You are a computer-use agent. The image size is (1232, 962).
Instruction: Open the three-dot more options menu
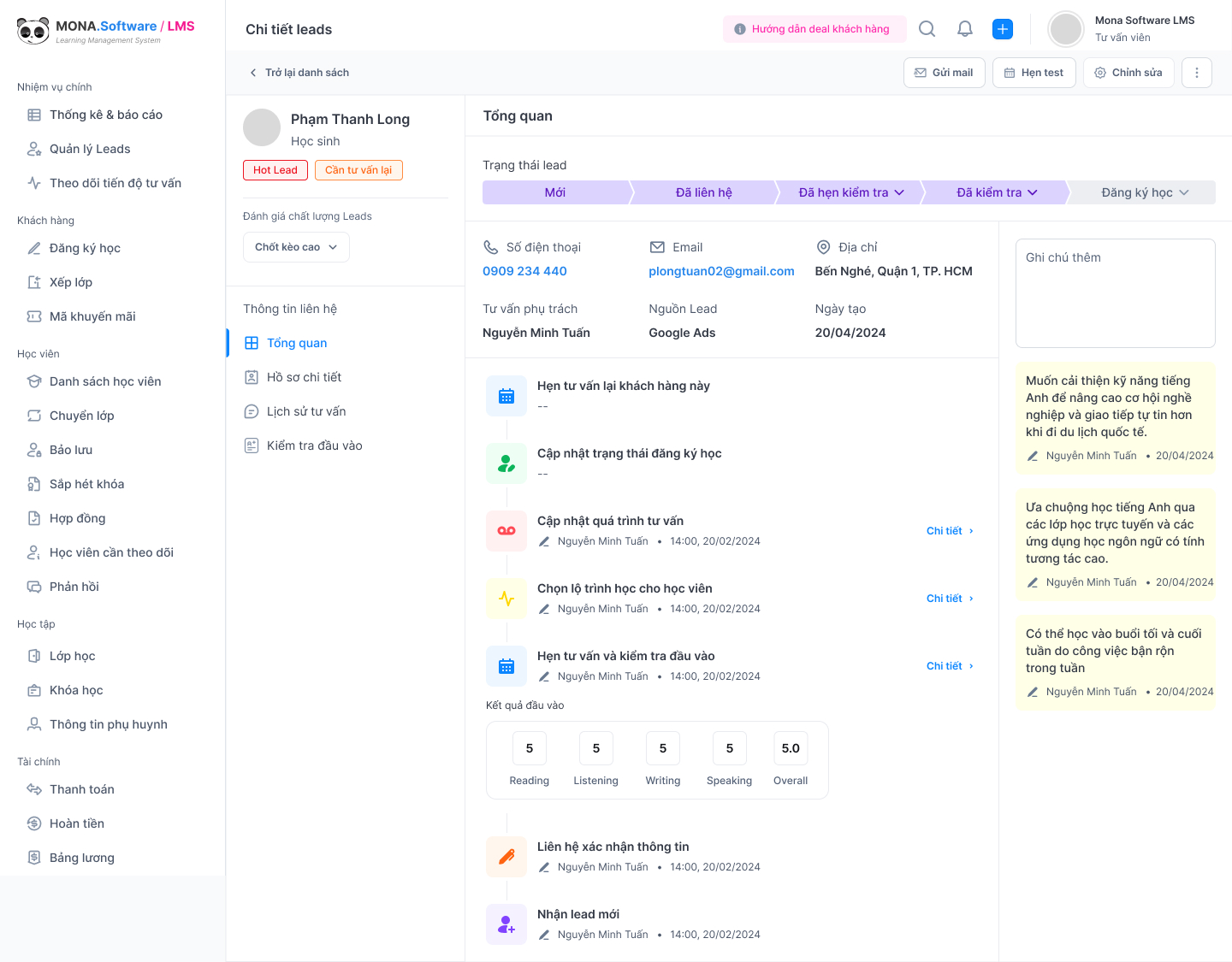[1197, 73]
